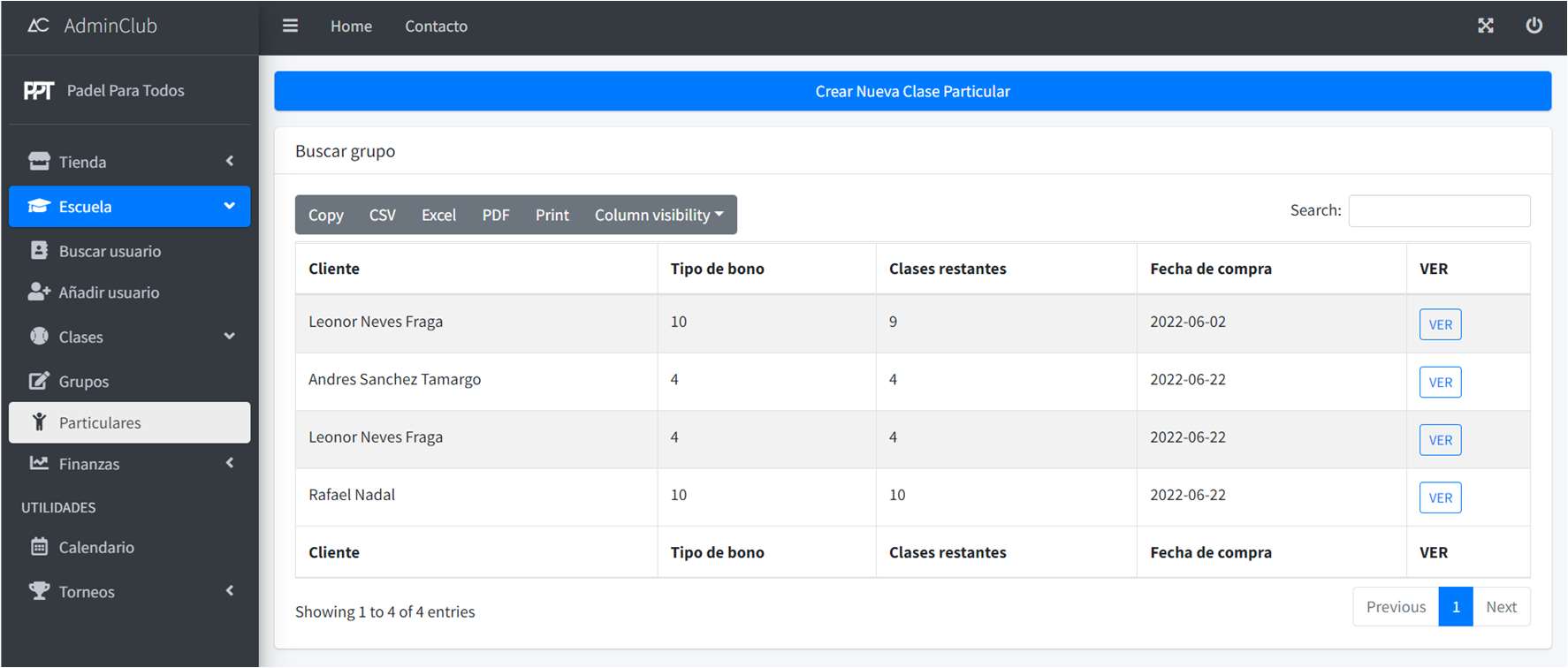The image size is (1568, 668).
Task: Click the Grupos edit icon
Action: point(39,381)
